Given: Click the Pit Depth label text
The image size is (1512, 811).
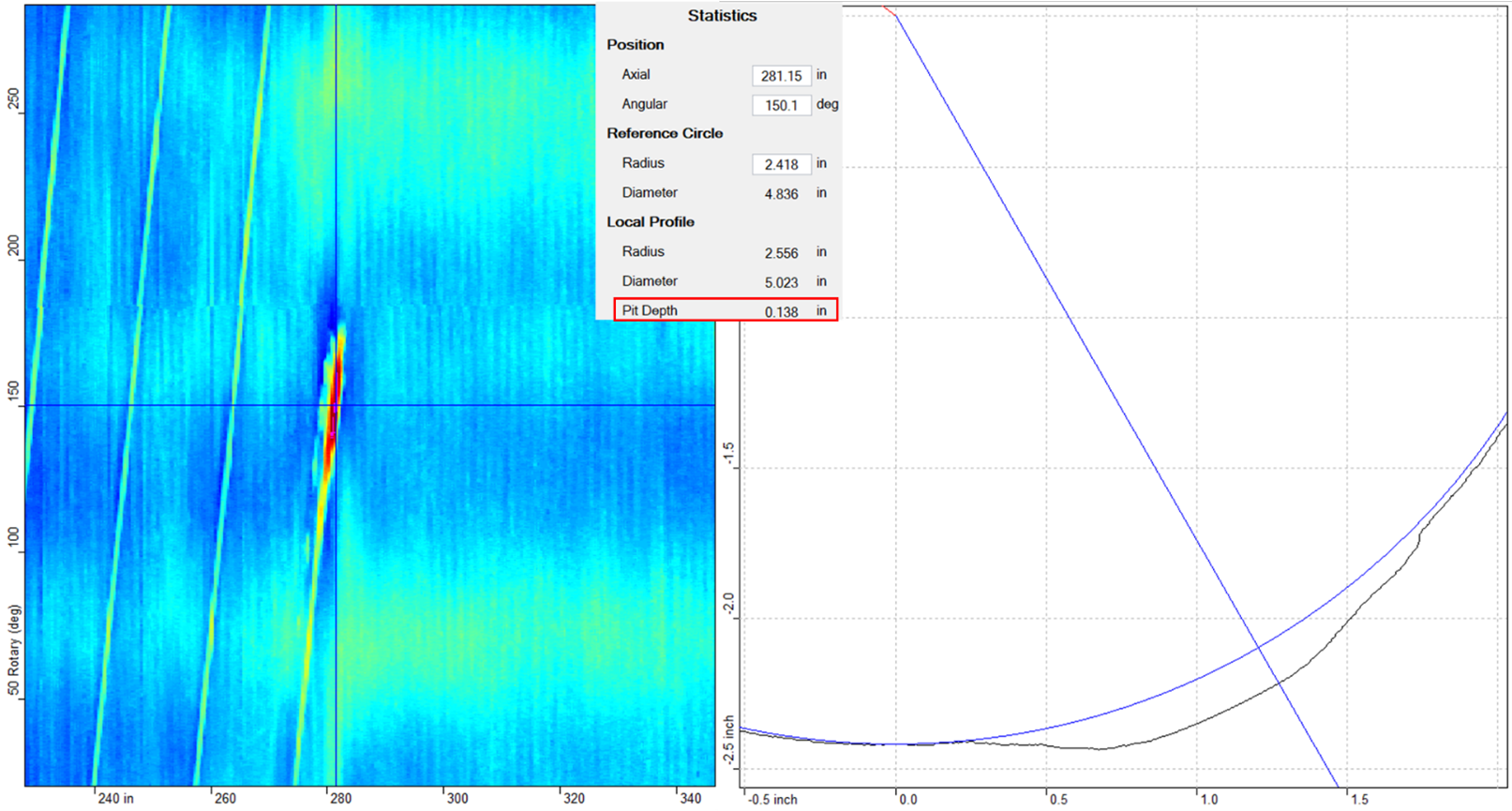Looking at the screenshot, I should pos(650,310).
